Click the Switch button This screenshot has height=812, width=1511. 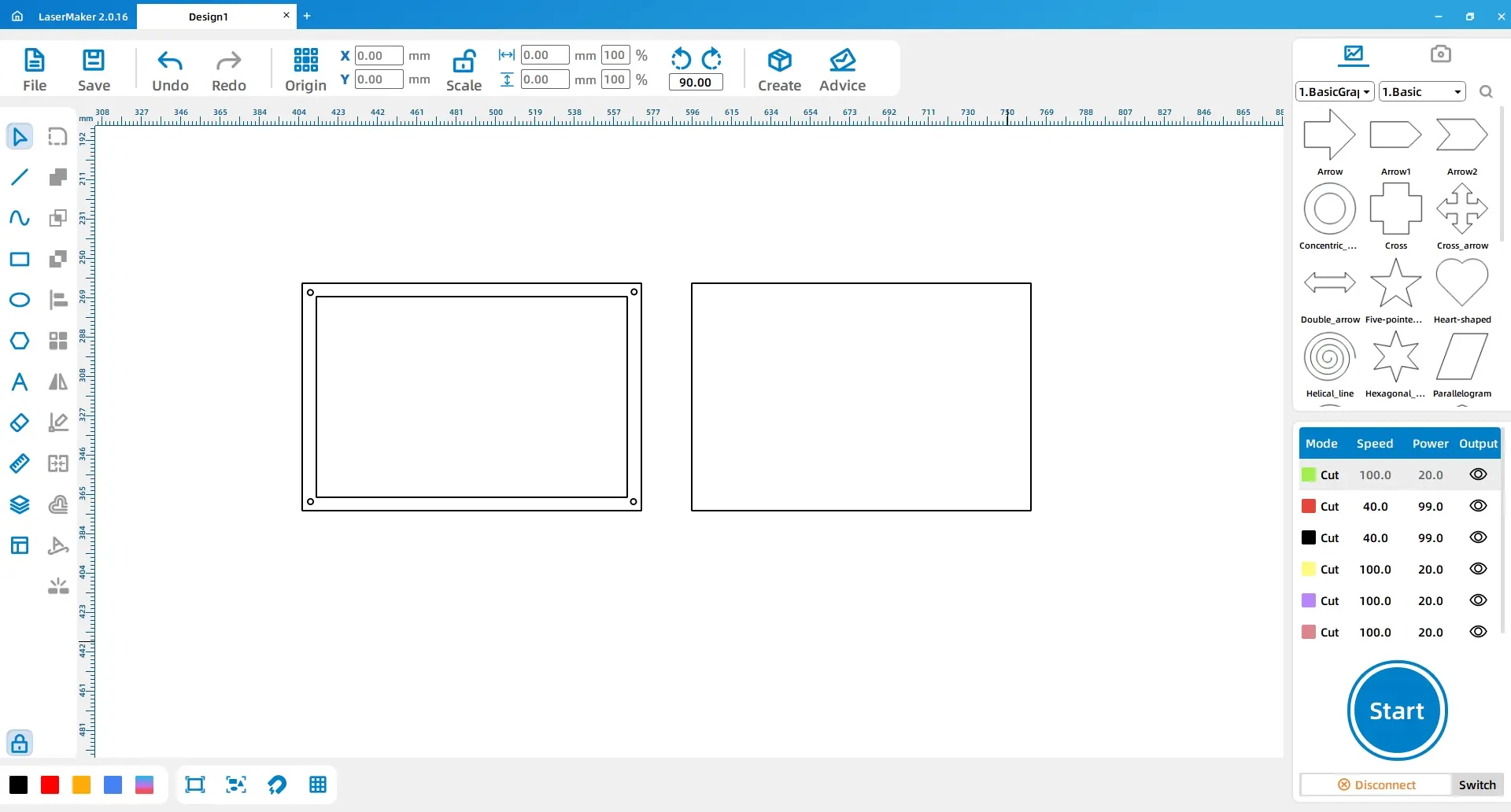click(x=1477, y=784)
